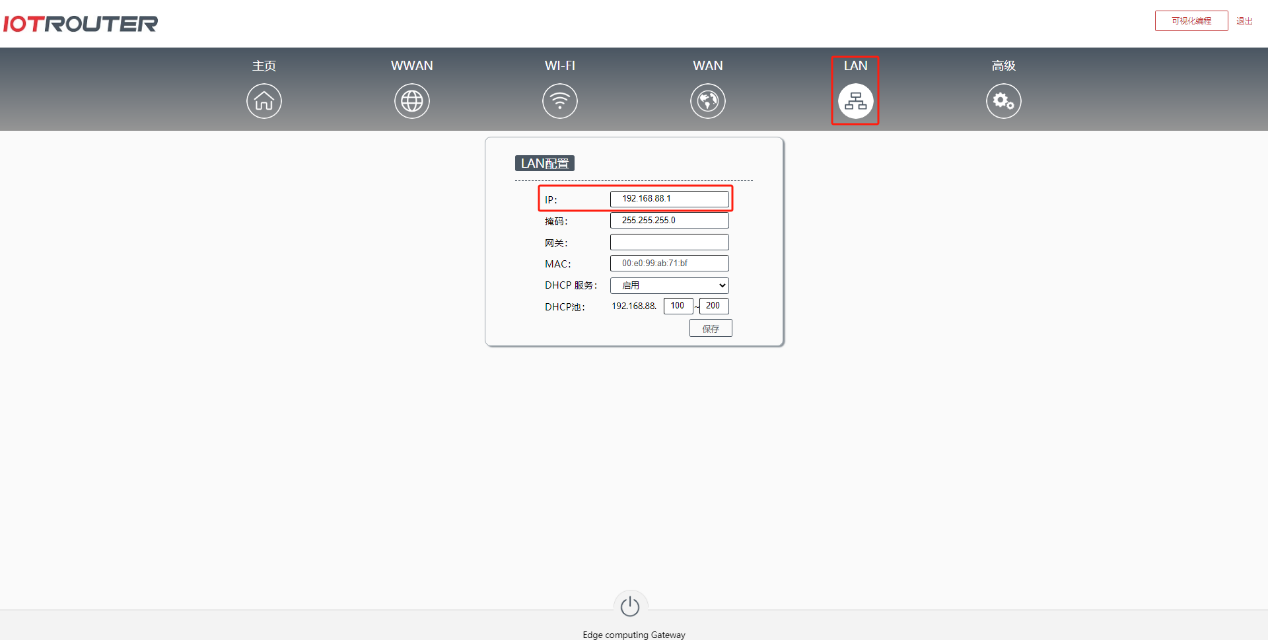This screenshot has height=640, width=1268.
Task: Open the 主页 home icon
Action: point(264,101)
